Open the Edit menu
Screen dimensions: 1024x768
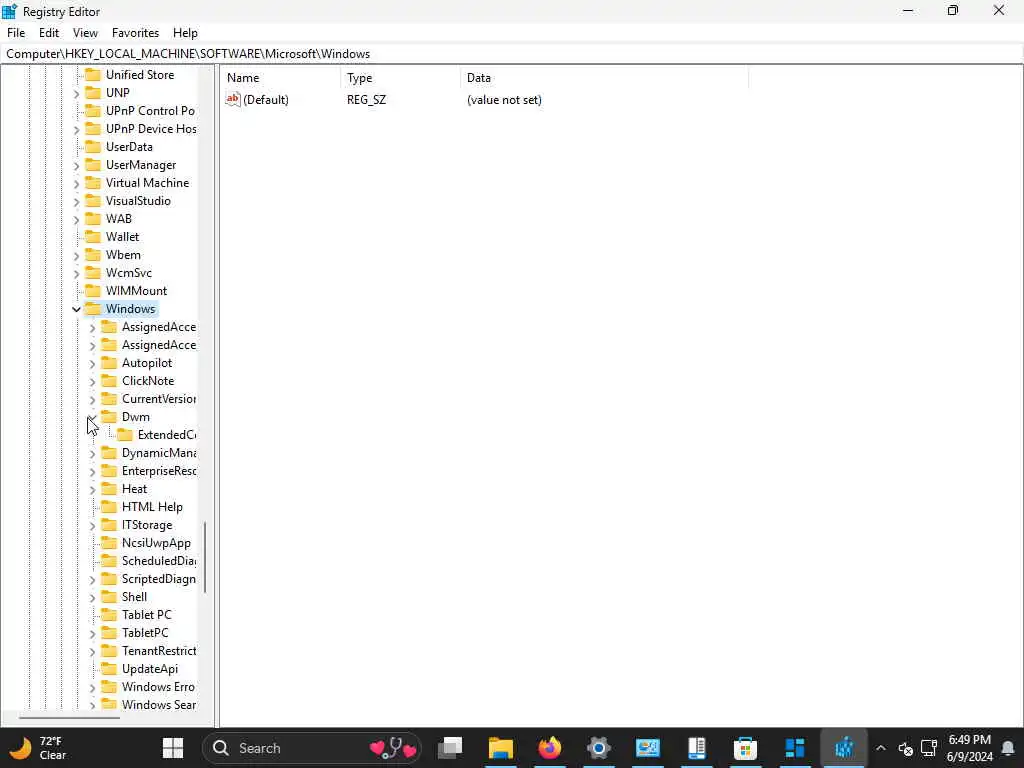[49, 33]
